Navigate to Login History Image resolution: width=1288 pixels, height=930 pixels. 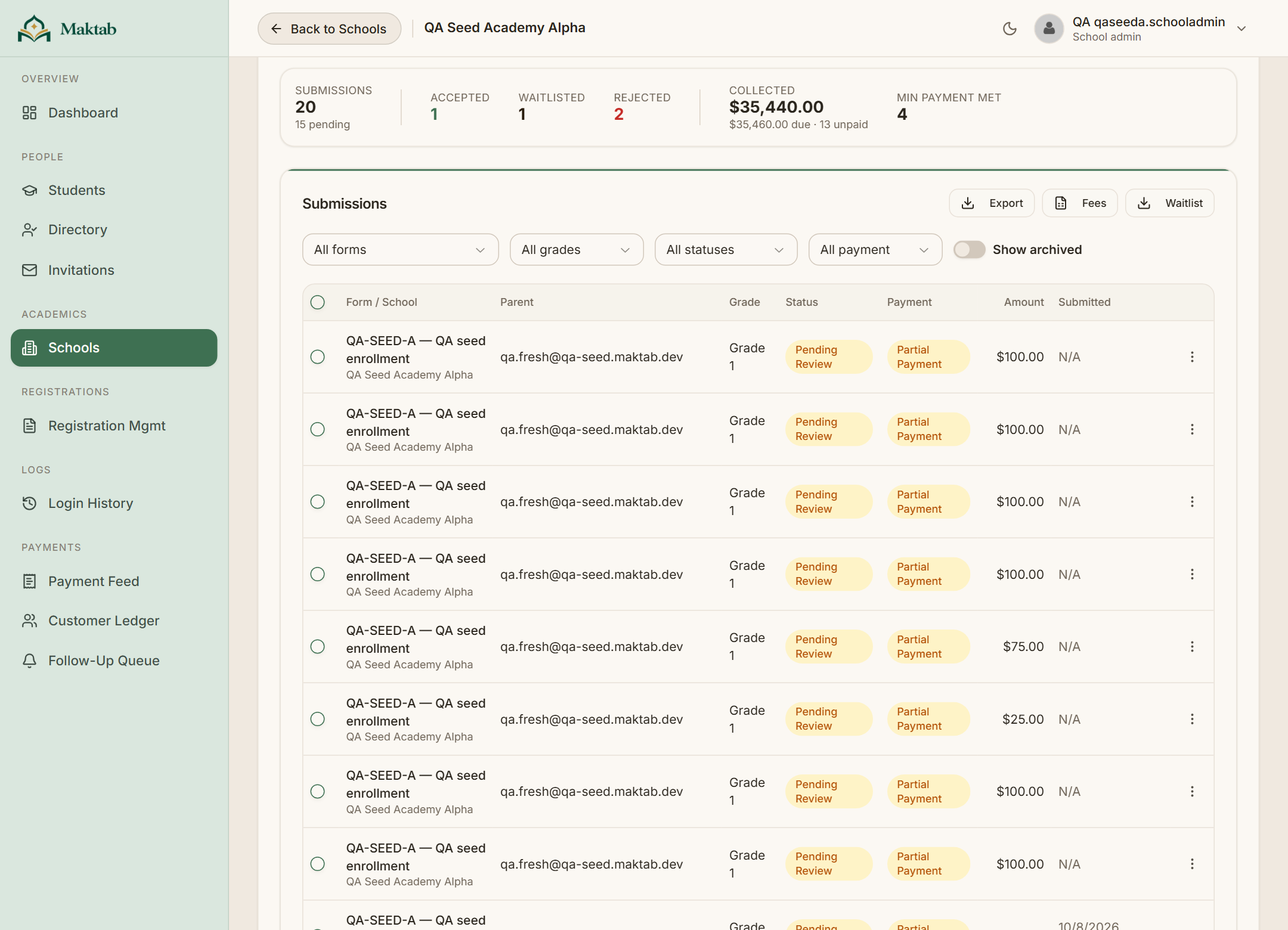click(114, 503)
